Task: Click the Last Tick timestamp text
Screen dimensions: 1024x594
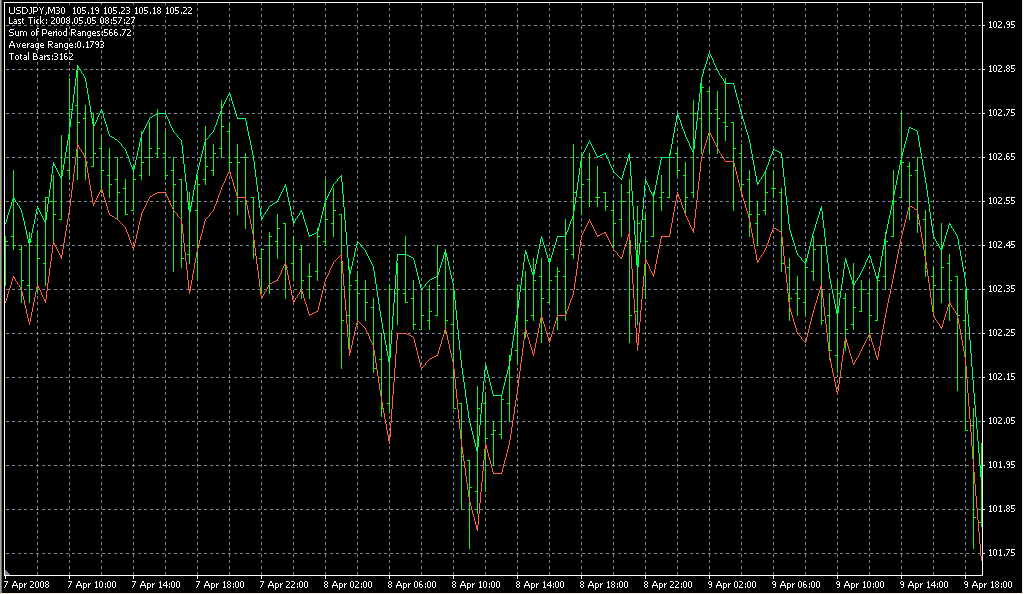Action: coord(71,21)
